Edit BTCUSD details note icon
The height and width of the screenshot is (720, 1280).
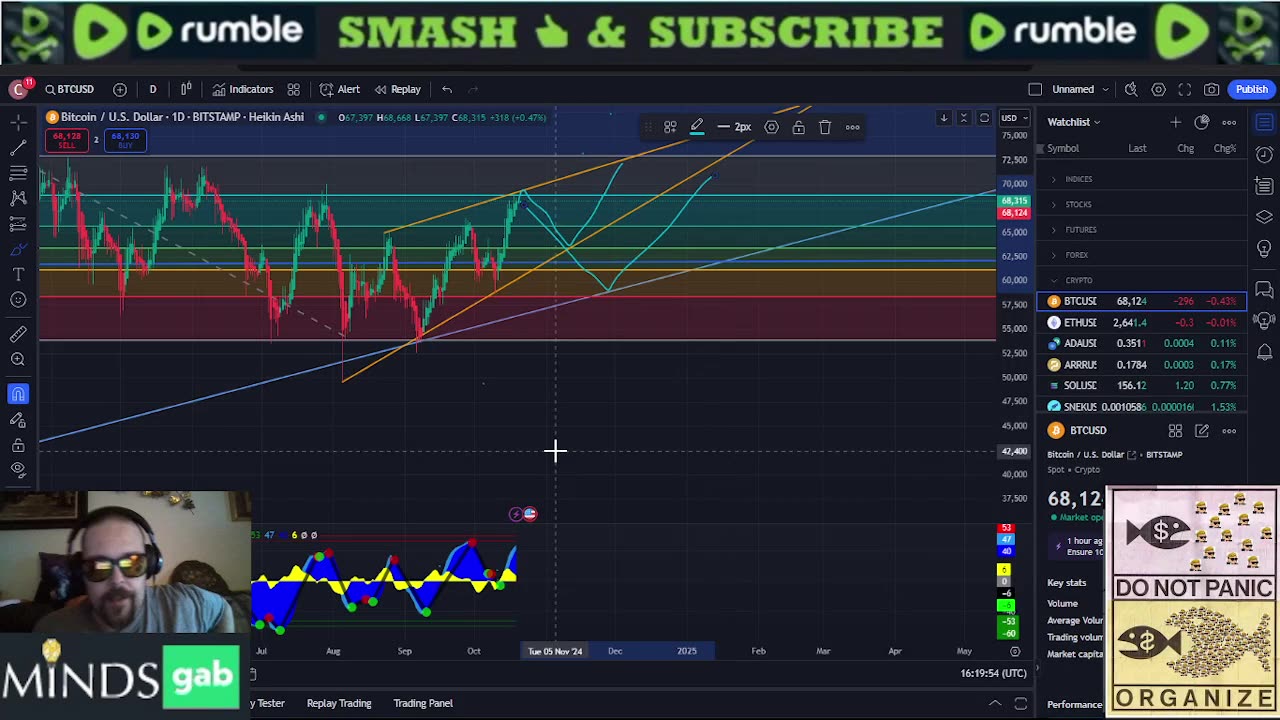click(1202, 431)
